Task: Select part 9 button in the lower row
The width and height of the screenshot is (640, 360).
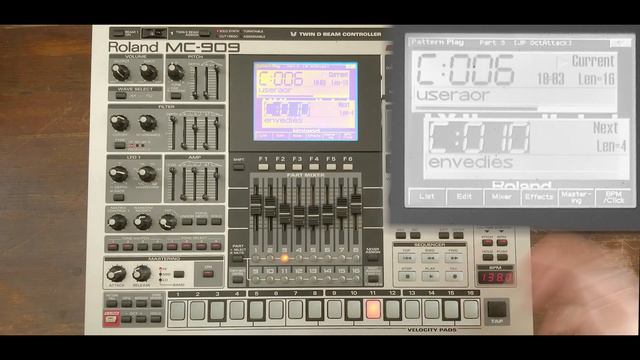Action: point(256,279)
